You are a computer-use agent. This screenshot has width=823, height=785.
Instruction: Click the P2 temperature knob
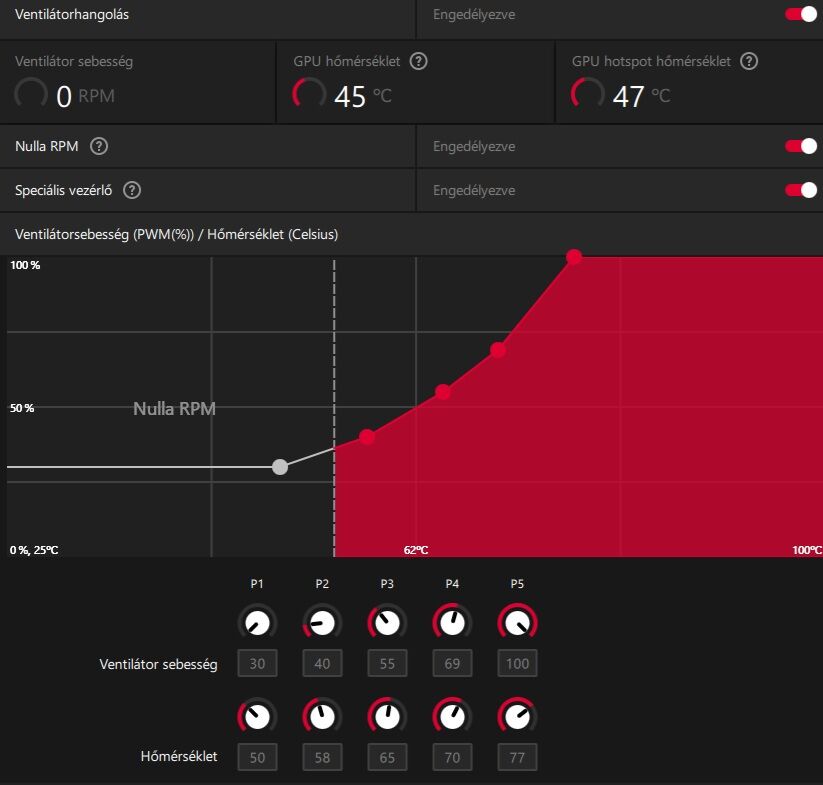pos(322,716)
